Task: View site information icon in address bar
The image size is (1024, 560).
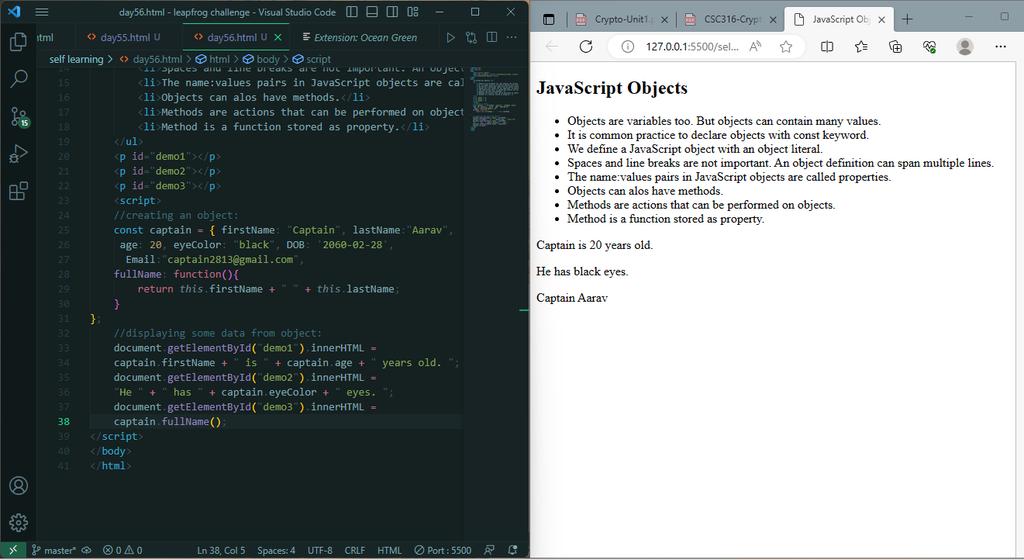Action: (628, 46)
